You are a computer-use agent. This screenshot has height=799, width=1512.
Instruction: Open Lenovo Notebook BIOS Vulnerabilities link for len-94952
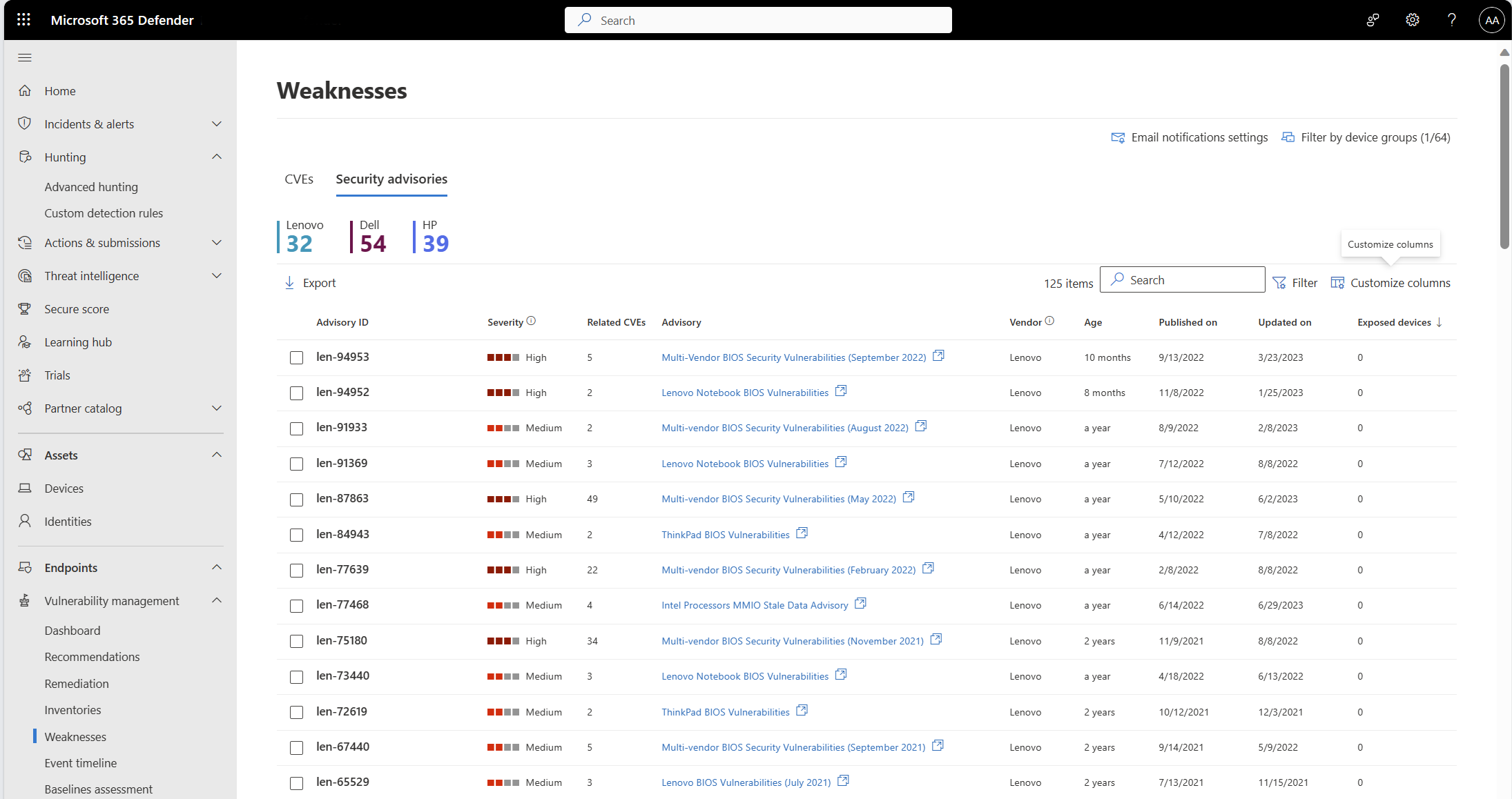745,393
